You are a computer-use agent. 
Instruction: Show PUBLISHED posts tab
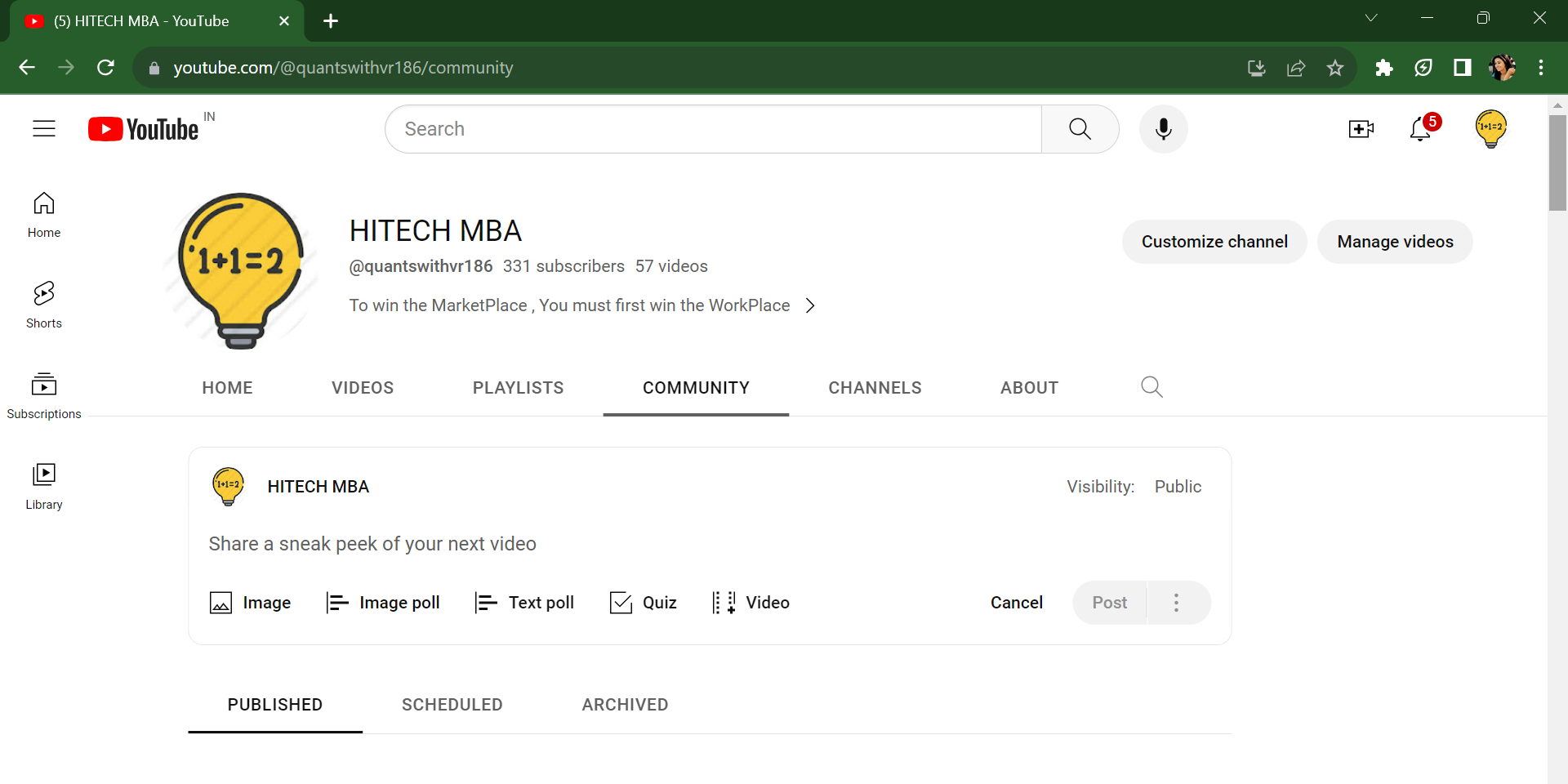[275, 705]
